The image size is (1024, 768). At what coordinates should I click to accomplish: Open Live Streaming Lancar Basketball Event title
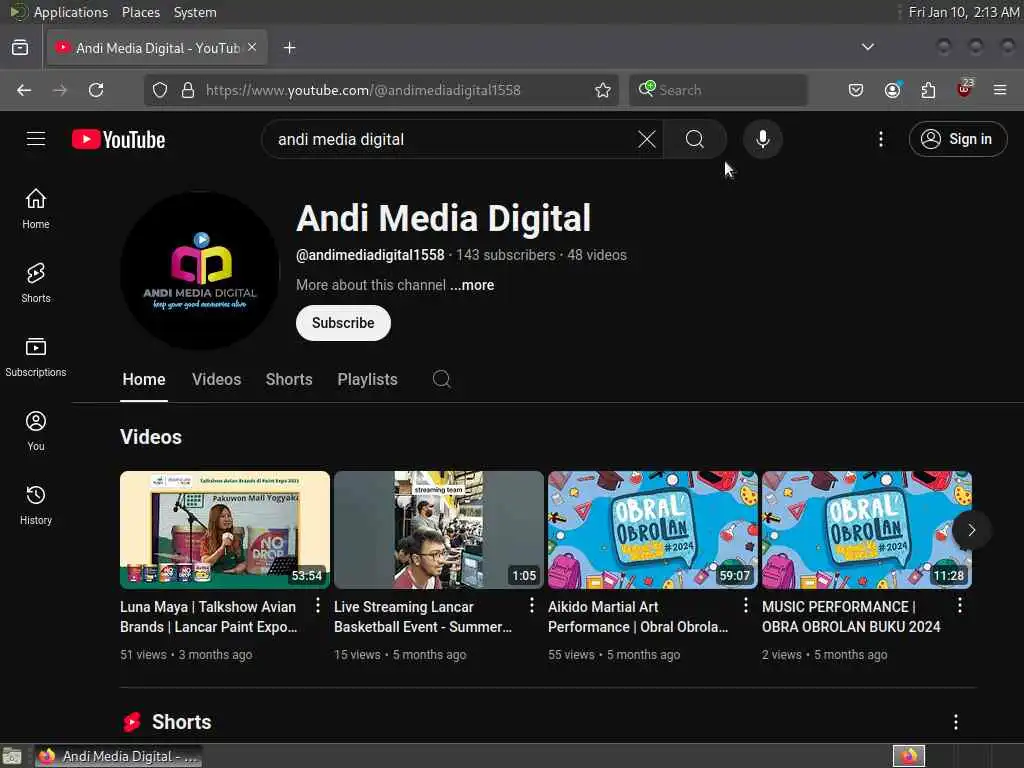coord(423,616)
